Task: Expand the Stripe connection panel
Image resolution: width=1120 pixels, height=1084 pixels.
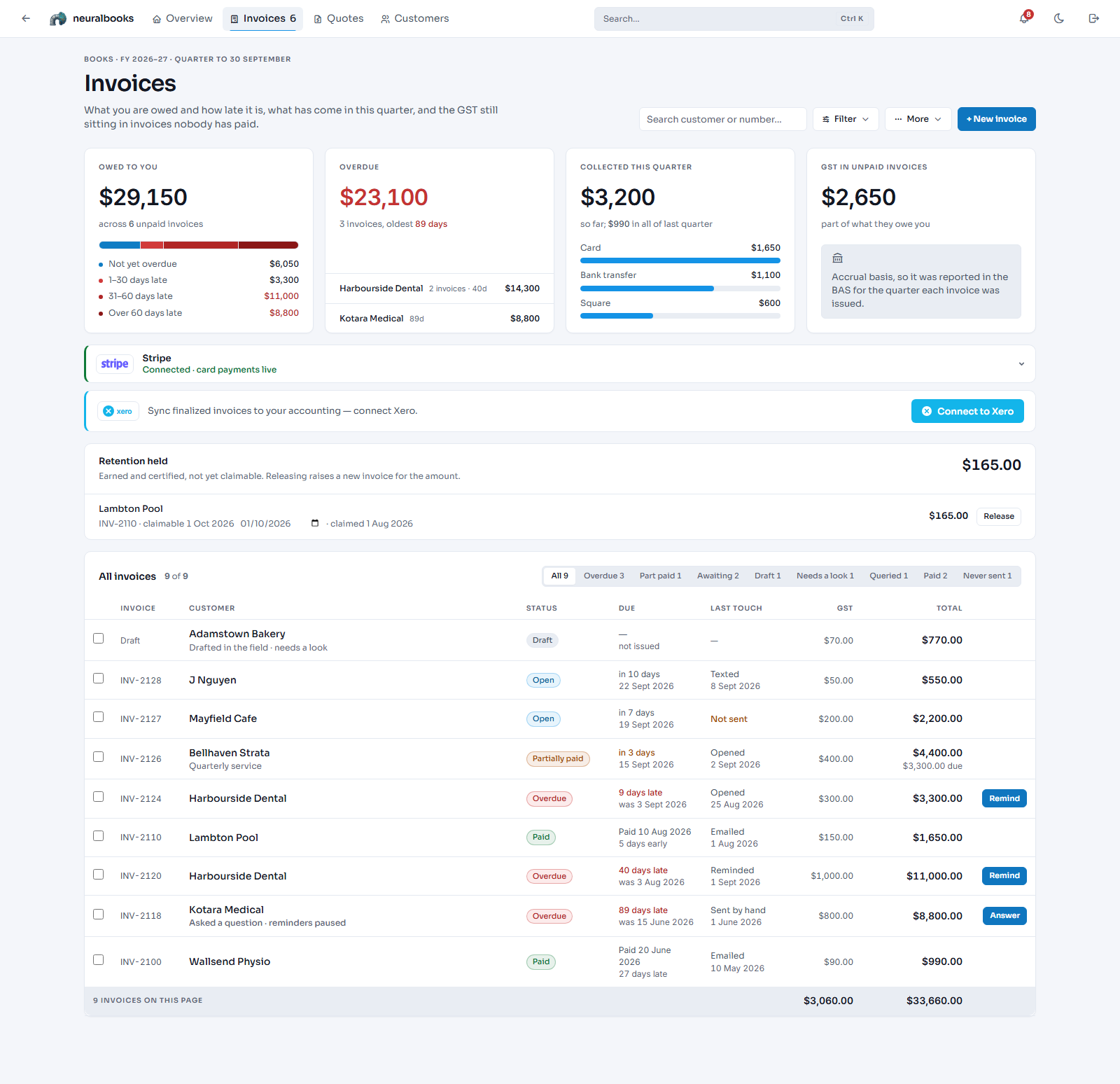Action: pyautogui.click(x=1021, y=364)
